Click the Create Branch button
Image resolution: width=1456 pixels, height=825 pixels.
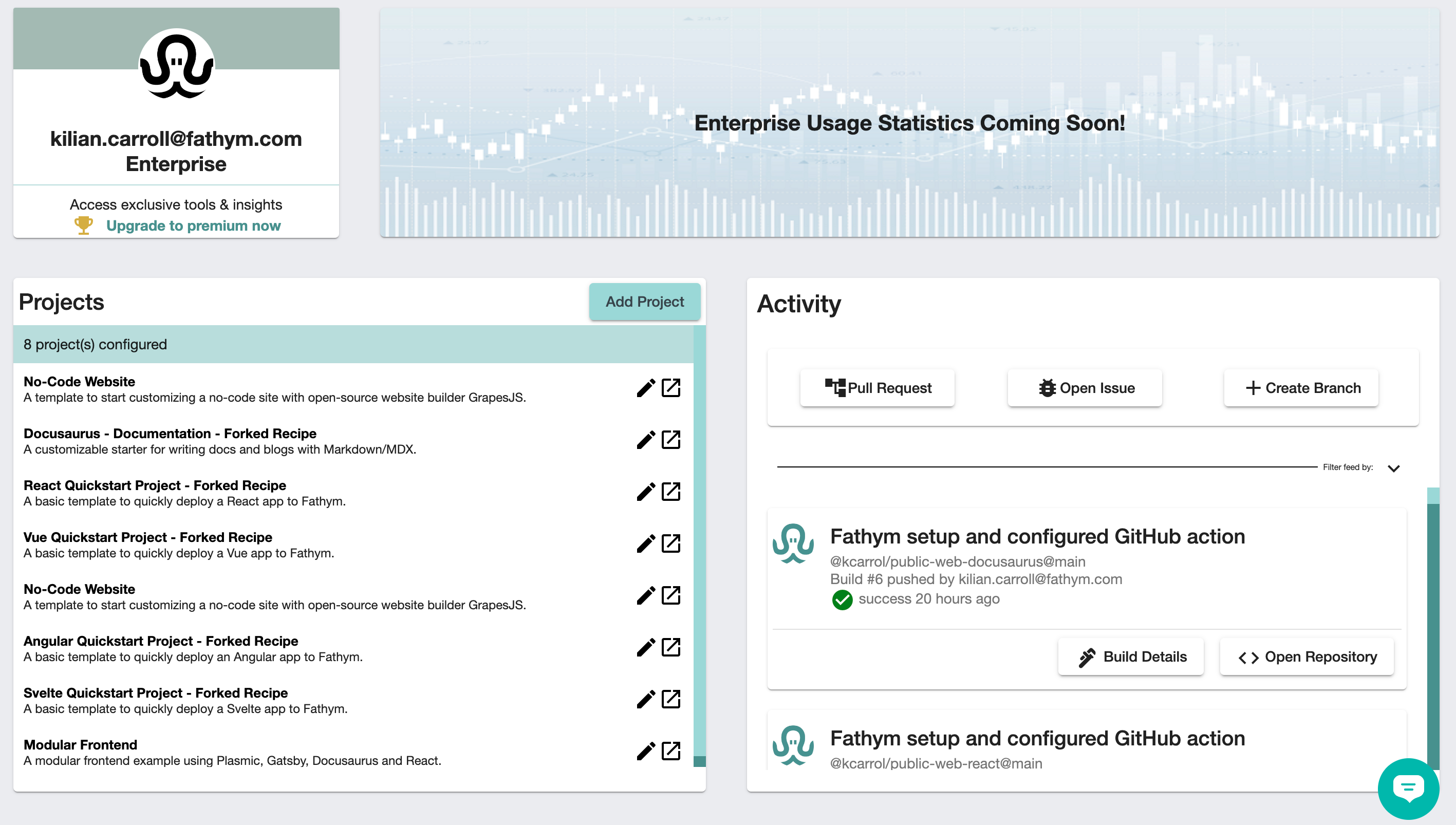pos(1301,388)
